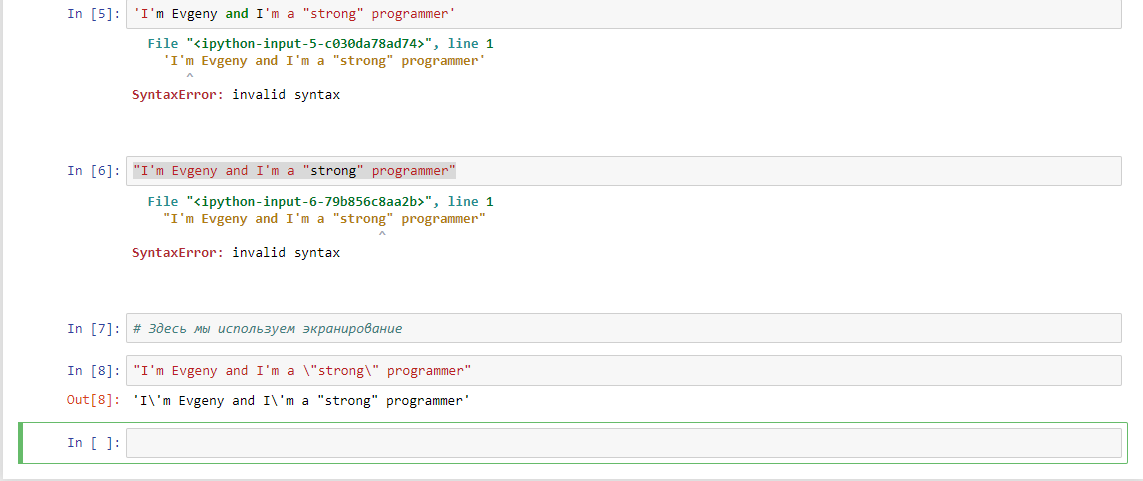The height and width of the screenshot is (481, 1143).
Task: Select the In [8] prompt label
Action: [x=92, y=371]
